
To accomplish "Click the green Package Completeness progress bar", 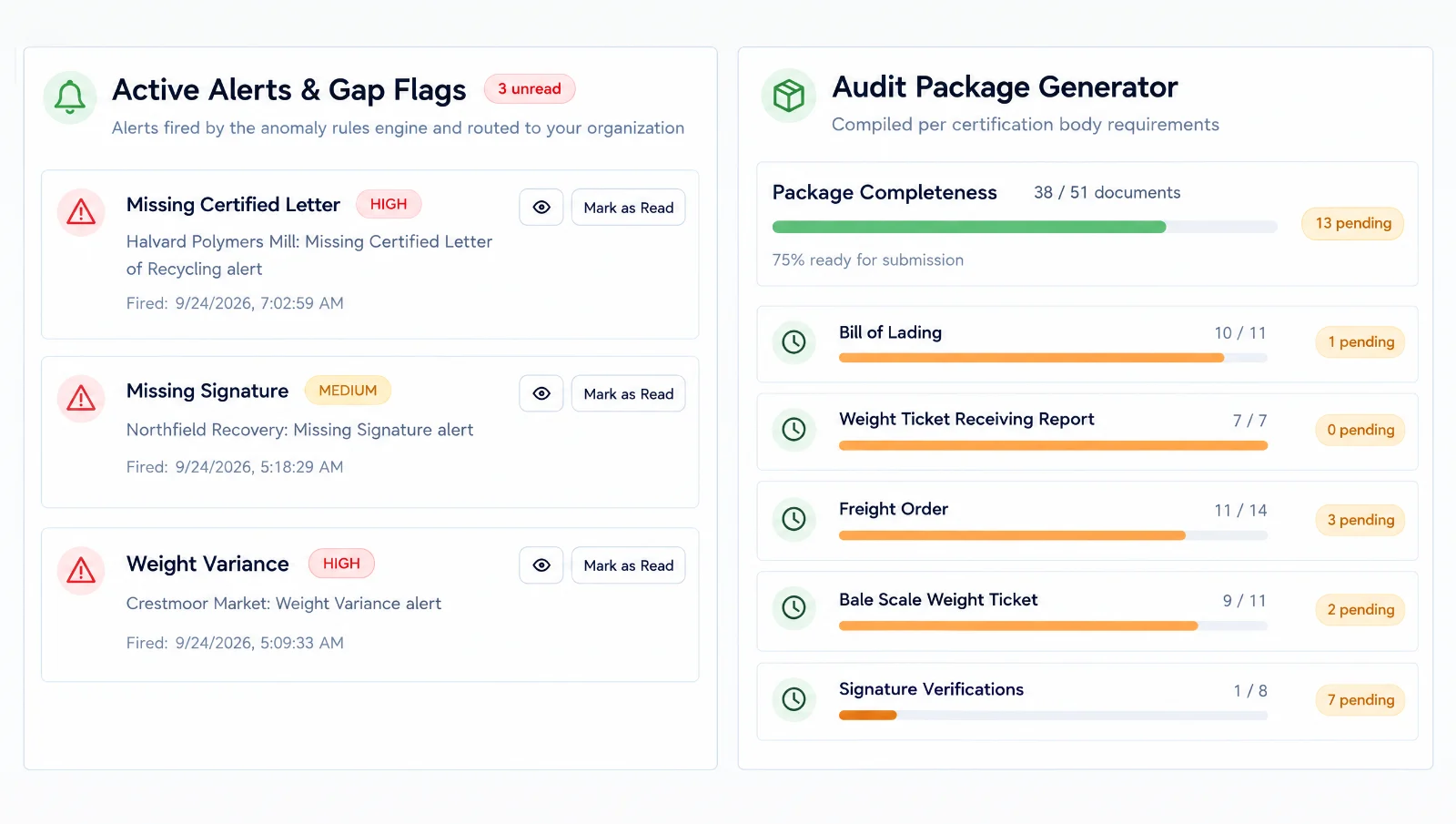I will [1025, 227].
